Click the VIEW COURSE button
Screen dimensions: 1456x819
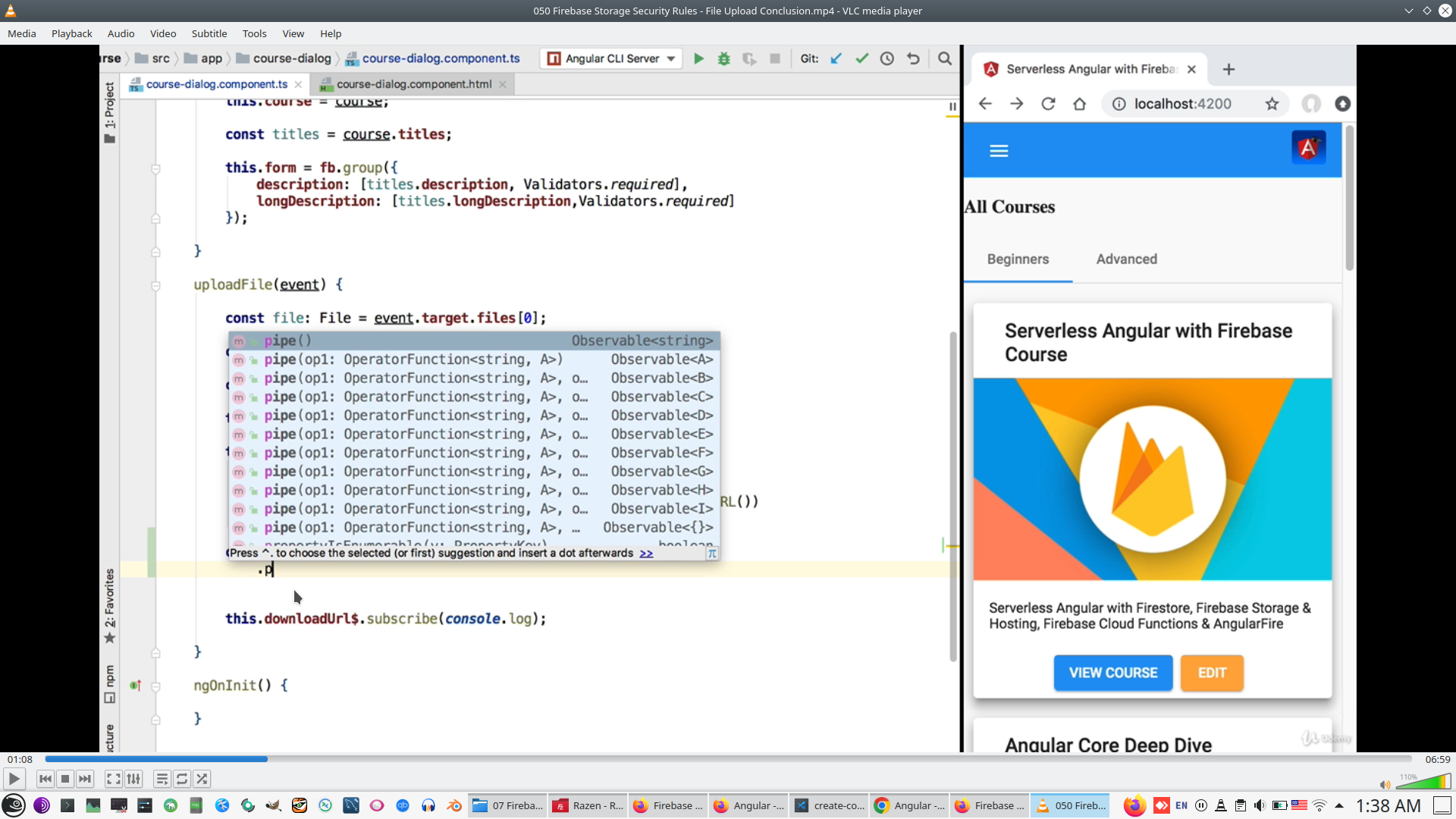point(1112,673)
